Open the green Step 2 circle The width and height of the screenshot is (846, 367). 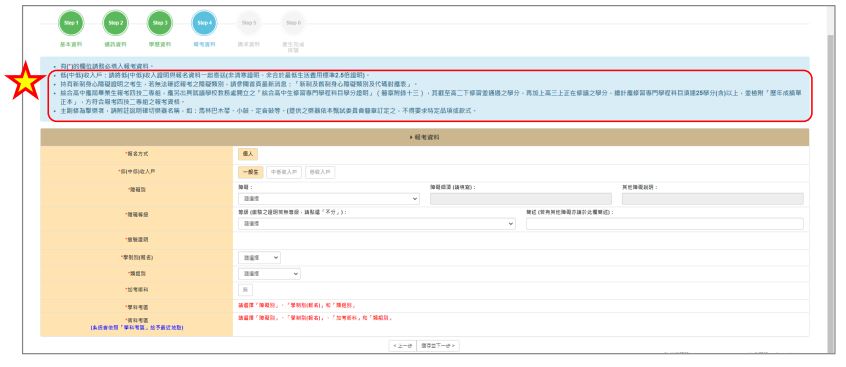point(115,23)
